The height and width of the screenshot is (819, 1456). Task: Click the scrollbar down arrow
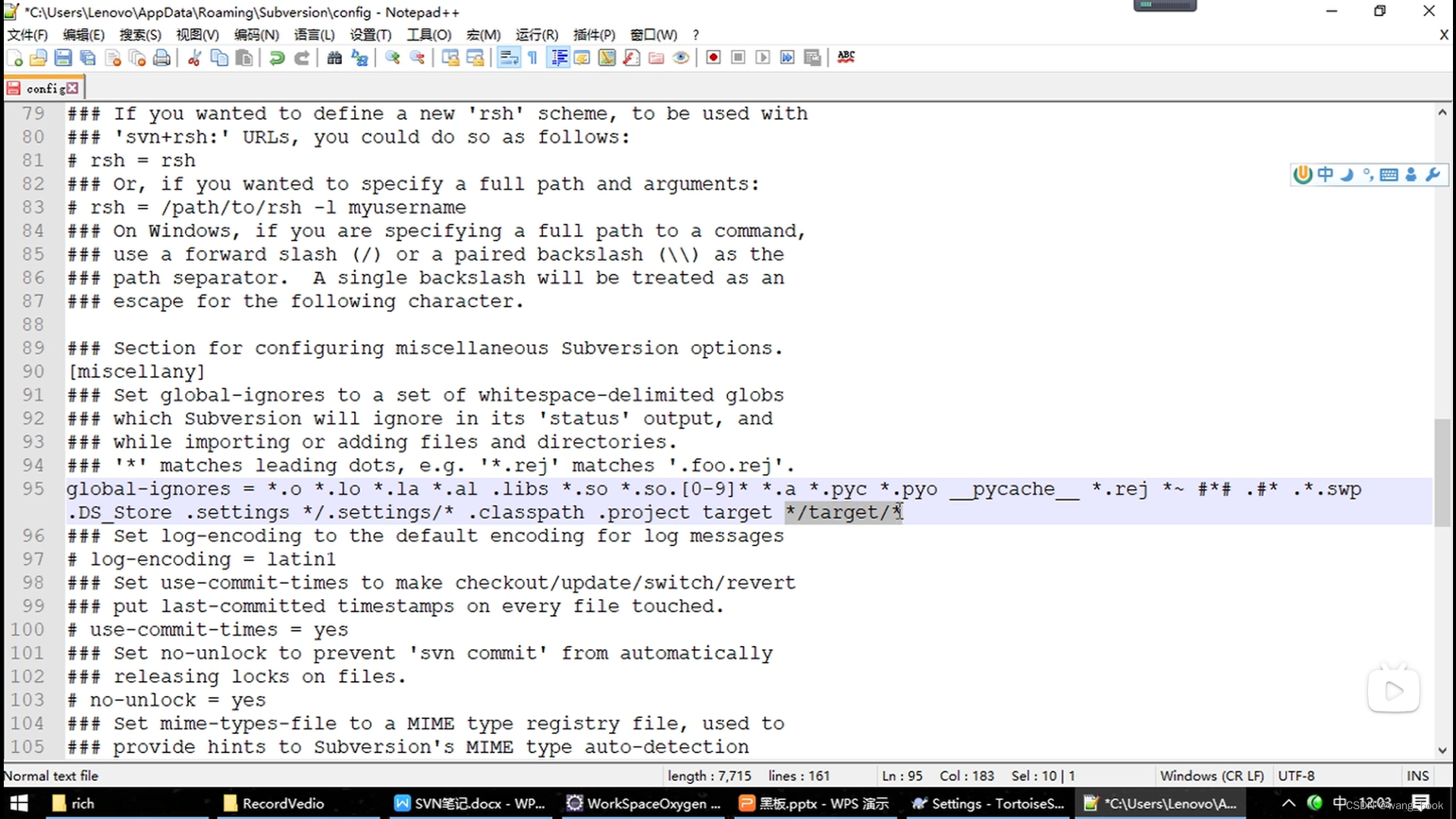[x=1442, y=750]
